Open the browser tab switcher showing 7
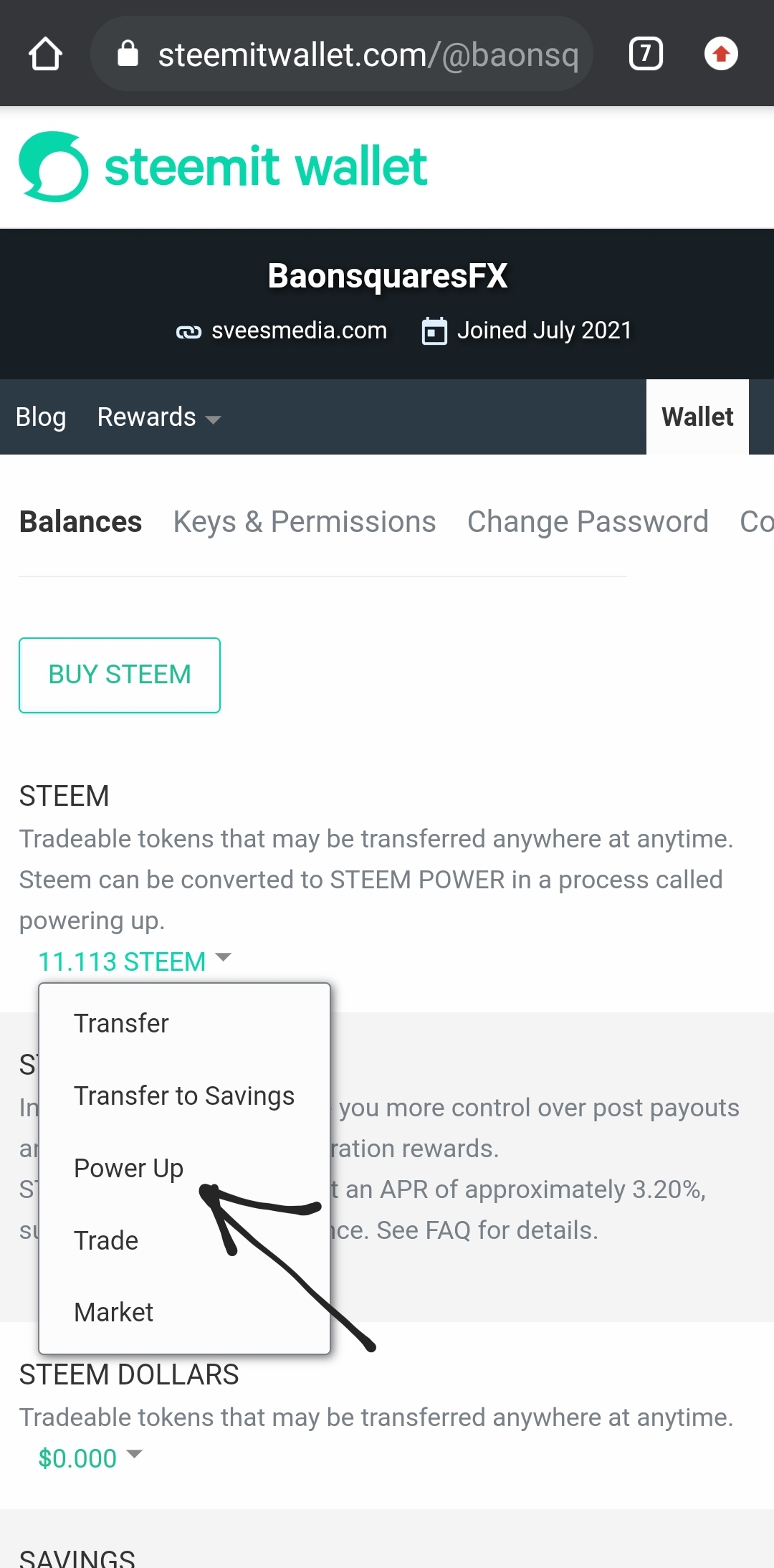Screen dimensions: 774x1568 pos(645,54)
